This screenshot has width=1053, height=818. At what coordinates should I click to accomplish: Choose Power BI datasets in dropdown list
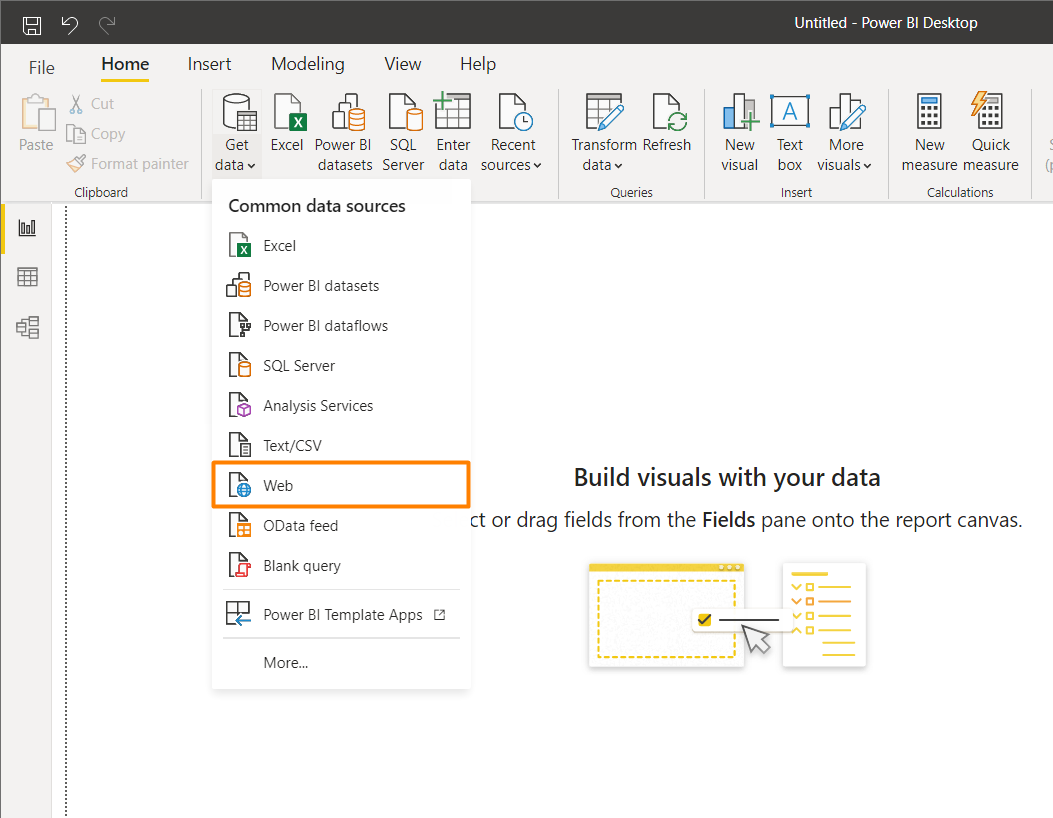340,286
